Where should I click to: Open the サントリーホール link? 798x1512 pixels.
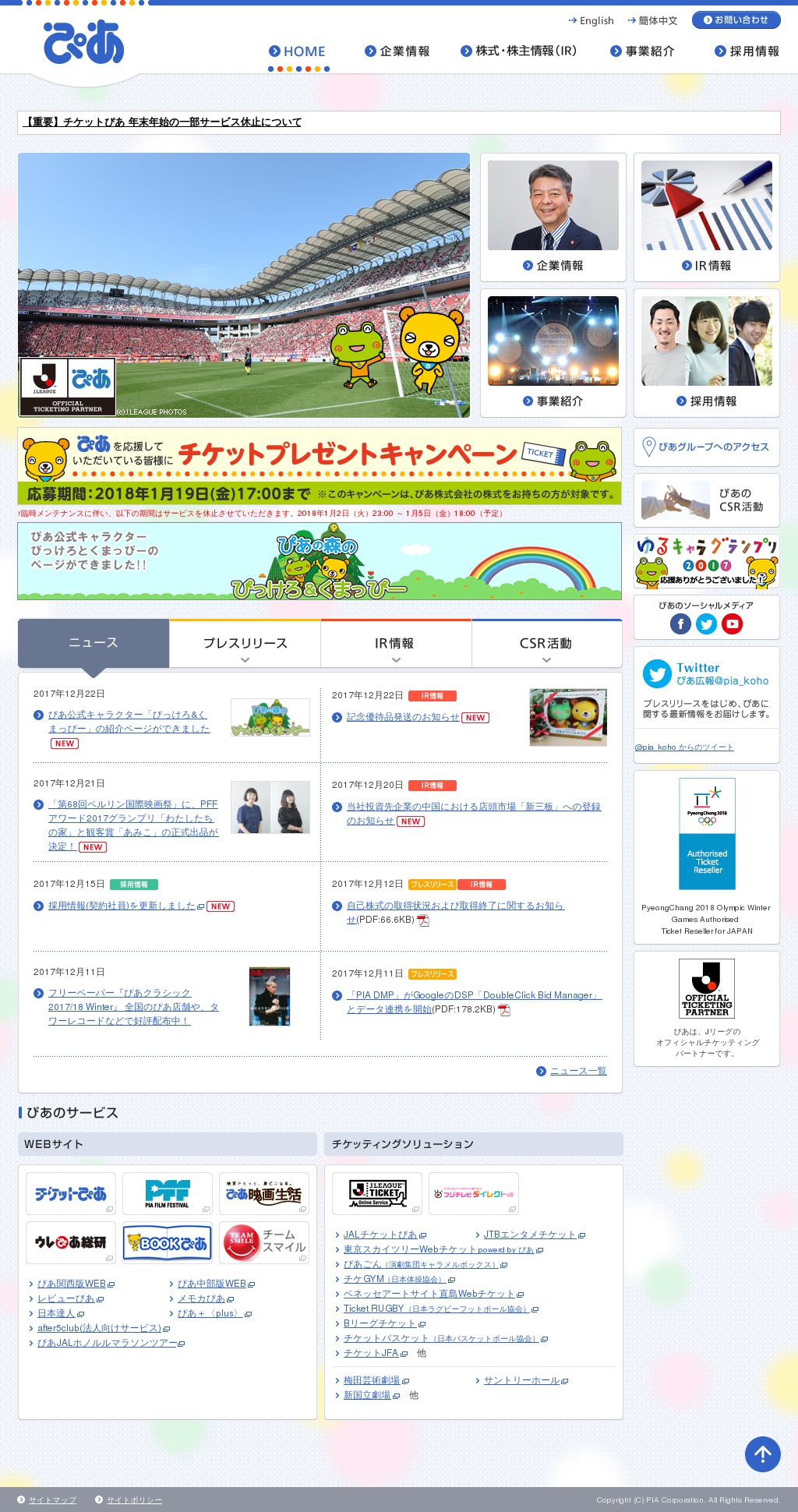[x=521, y=1380]
